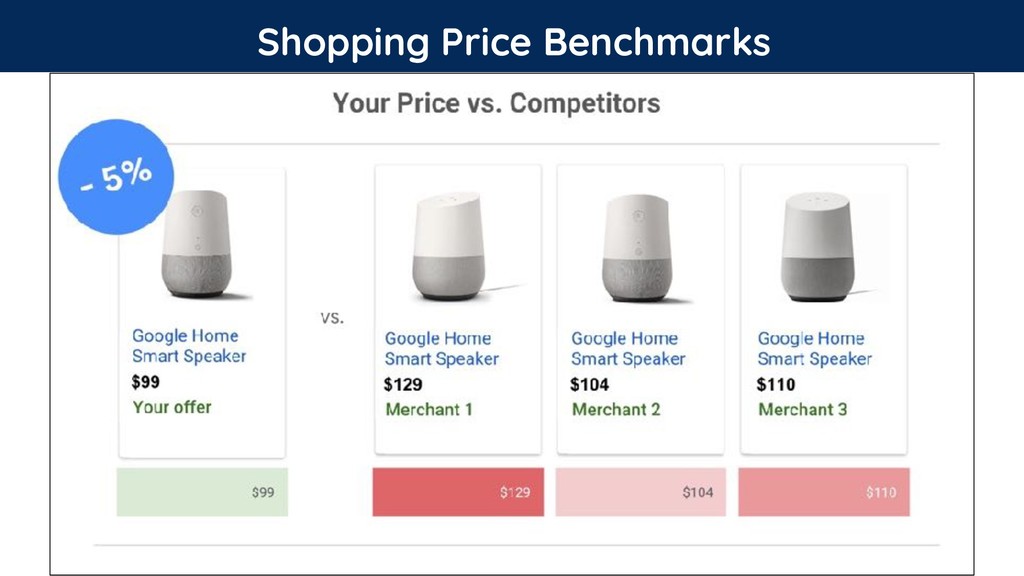This screenshot has height=576, width=1024.
Task: Click the Merchant 3 label
Action: coord(803,409)
